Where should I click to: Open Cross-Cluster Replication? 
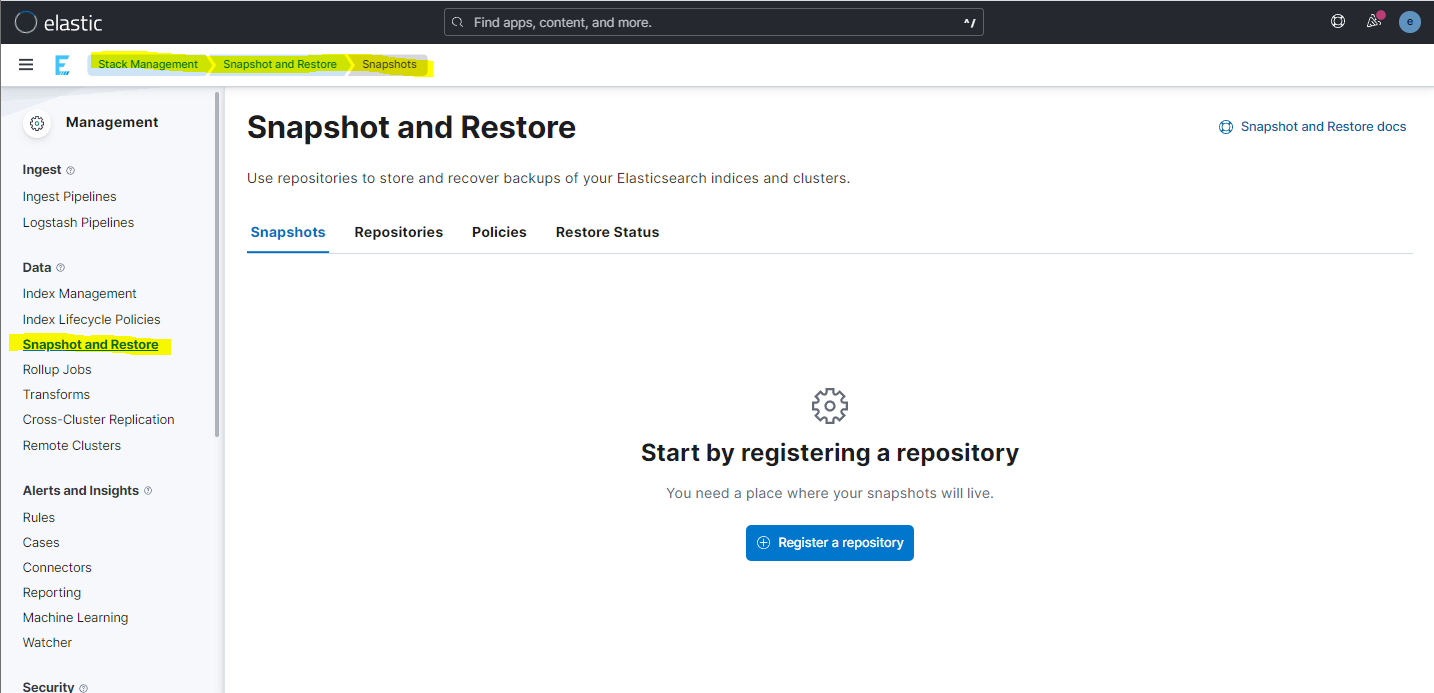(x=99, y=420)
